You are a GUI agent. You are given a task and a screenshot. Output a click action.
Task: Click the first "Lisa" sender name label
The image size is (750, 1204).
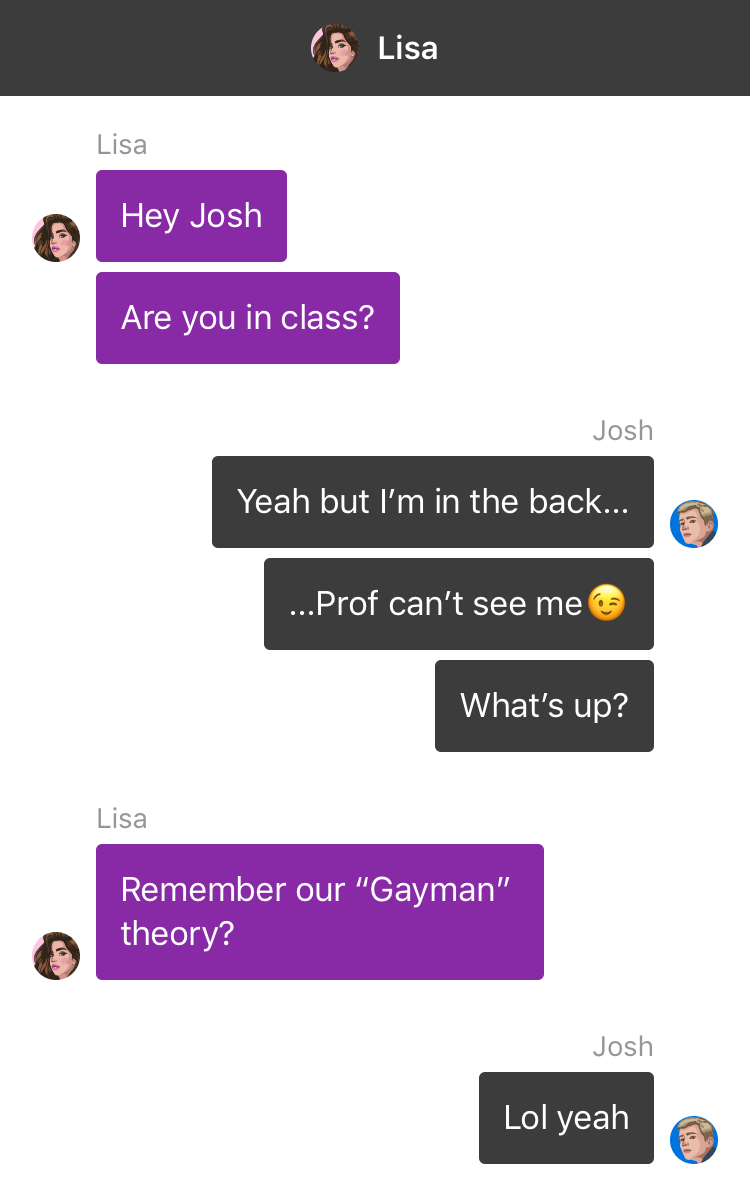click(x=122, y=145)
